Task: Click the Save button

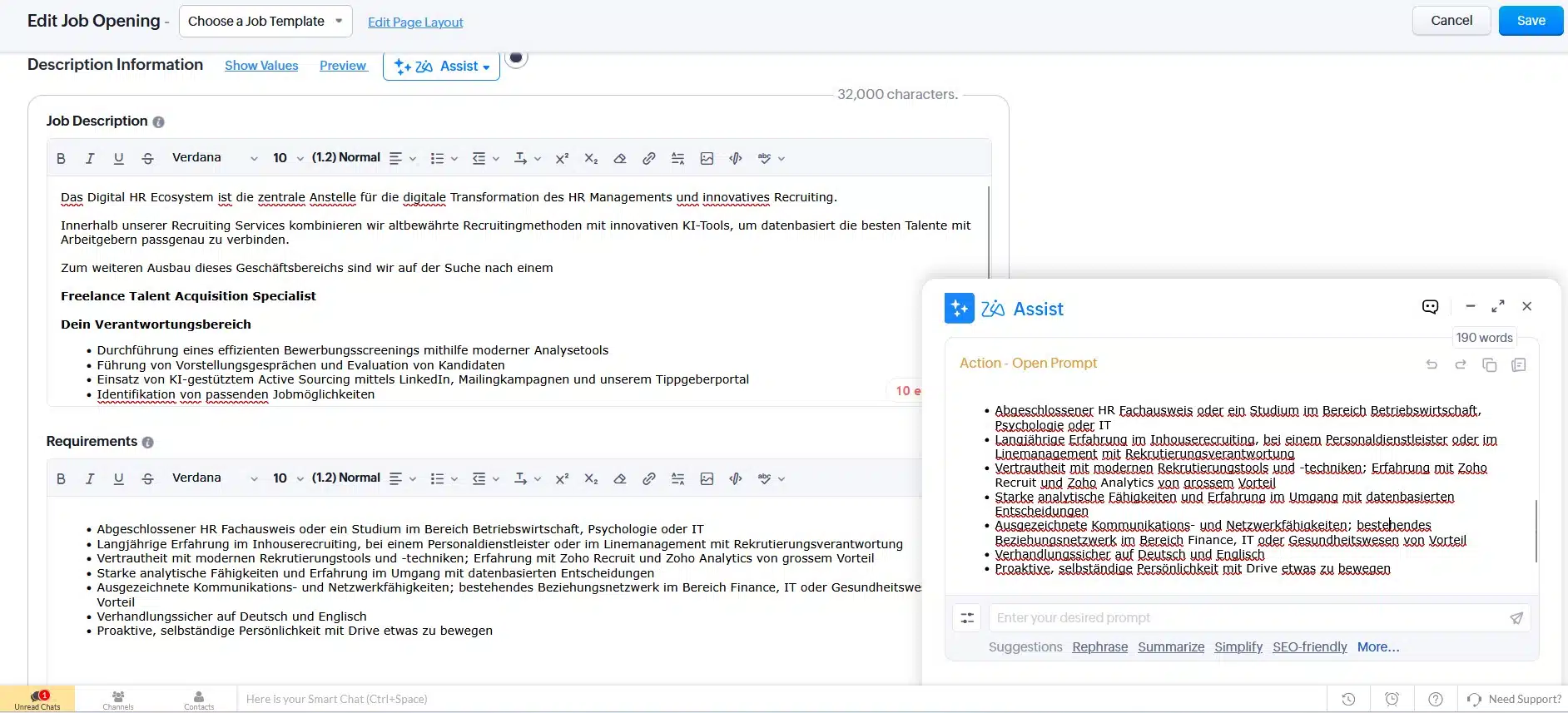Action: (x=1530, y=21)
